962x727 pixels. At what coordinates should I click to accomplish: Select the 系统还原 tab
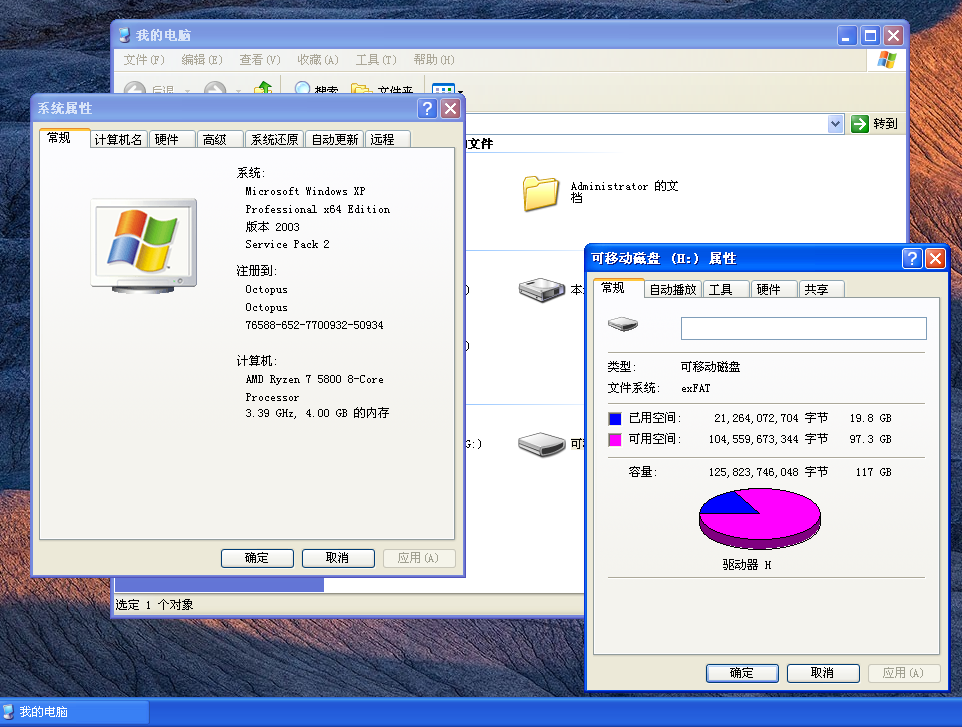pyautogui.click(x=274, y=140)
